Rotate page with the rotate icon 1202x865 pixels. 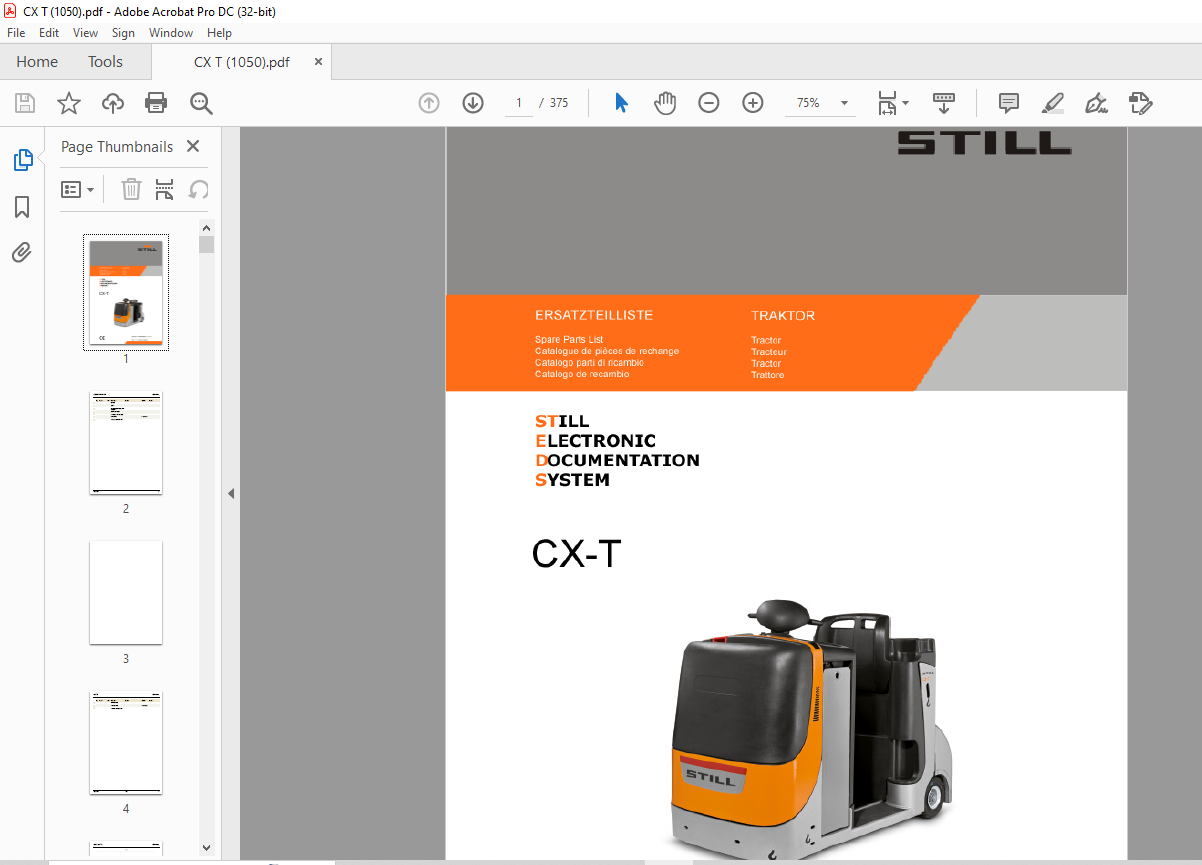[x=198, y=189]
